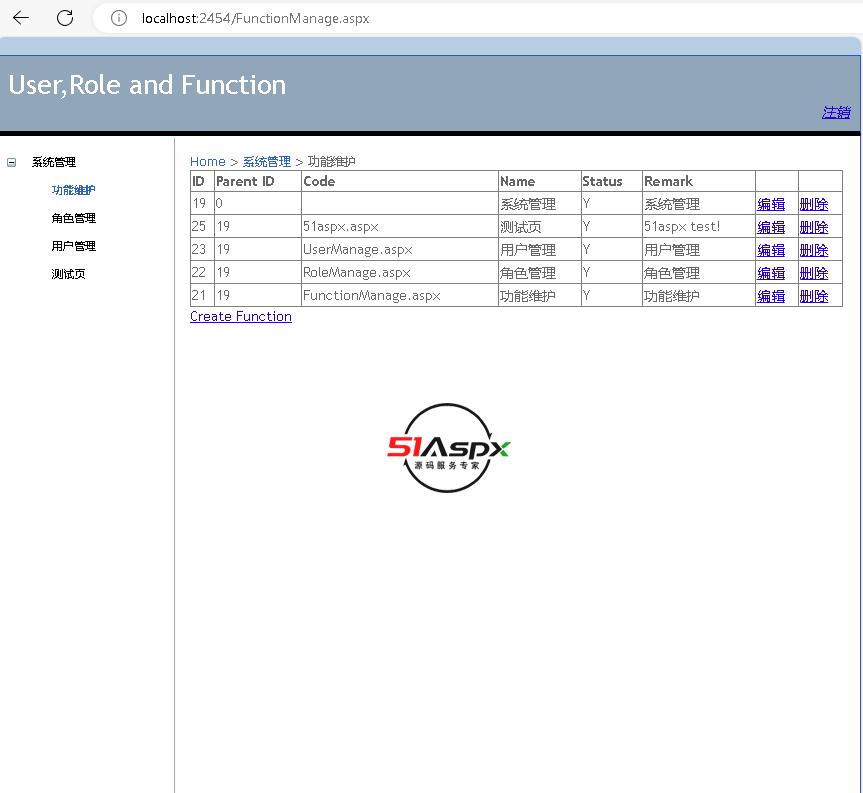The height and width of the screenshot is (793, 863).
Task: Collapse the 系统管理 tree node
Action: click(12, 162)
